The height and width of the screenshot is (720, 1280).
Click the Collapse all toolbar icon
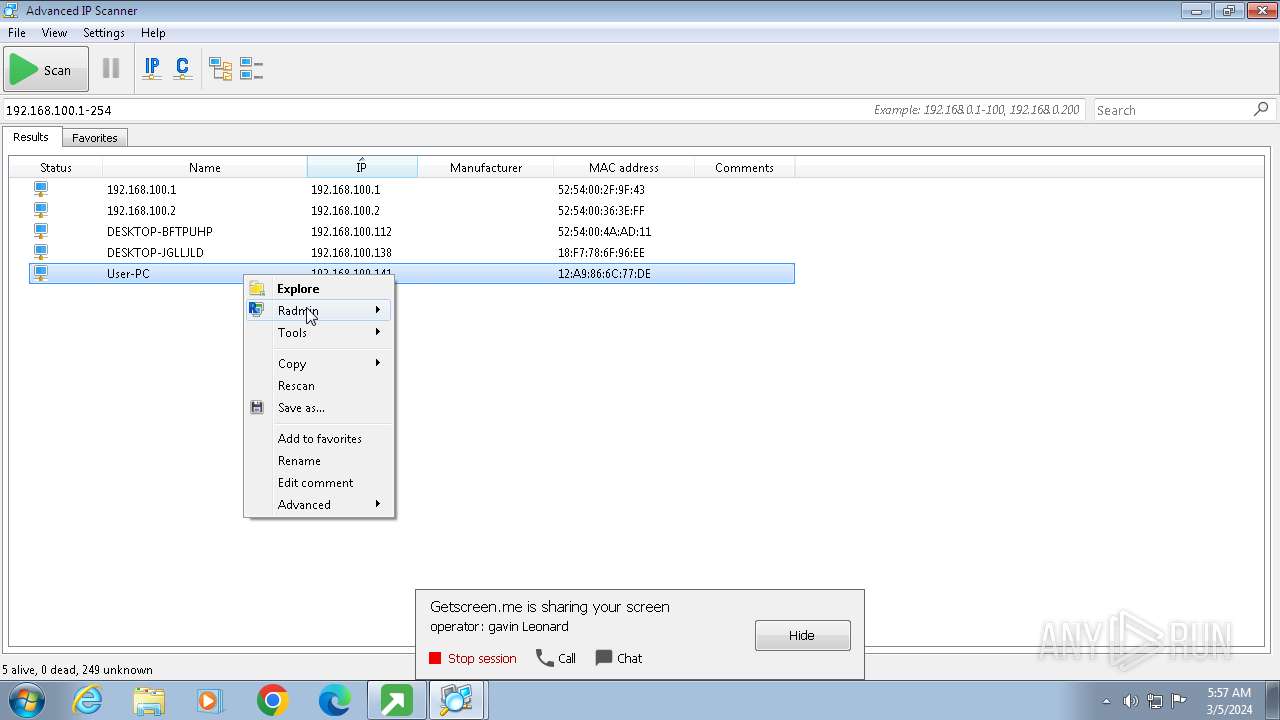click(251, 69)
